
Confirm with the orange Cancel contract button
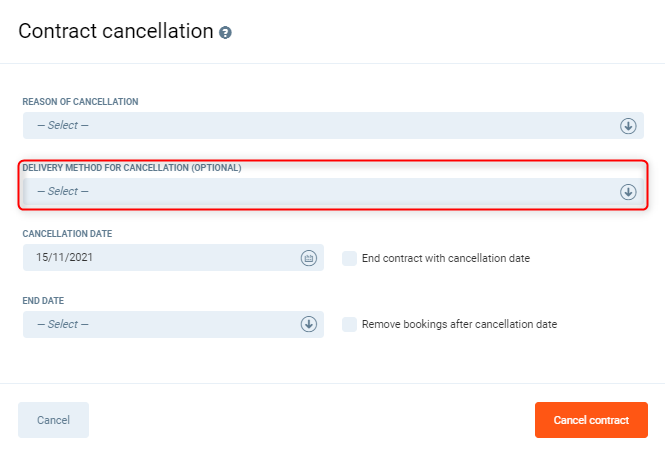pos(591,420)
